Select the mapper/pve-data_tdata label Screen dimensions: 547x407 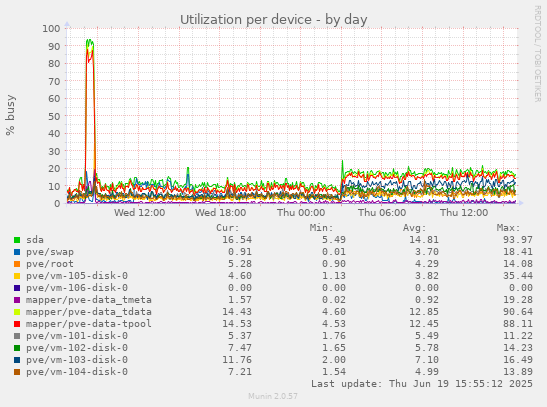pos(89,312)
